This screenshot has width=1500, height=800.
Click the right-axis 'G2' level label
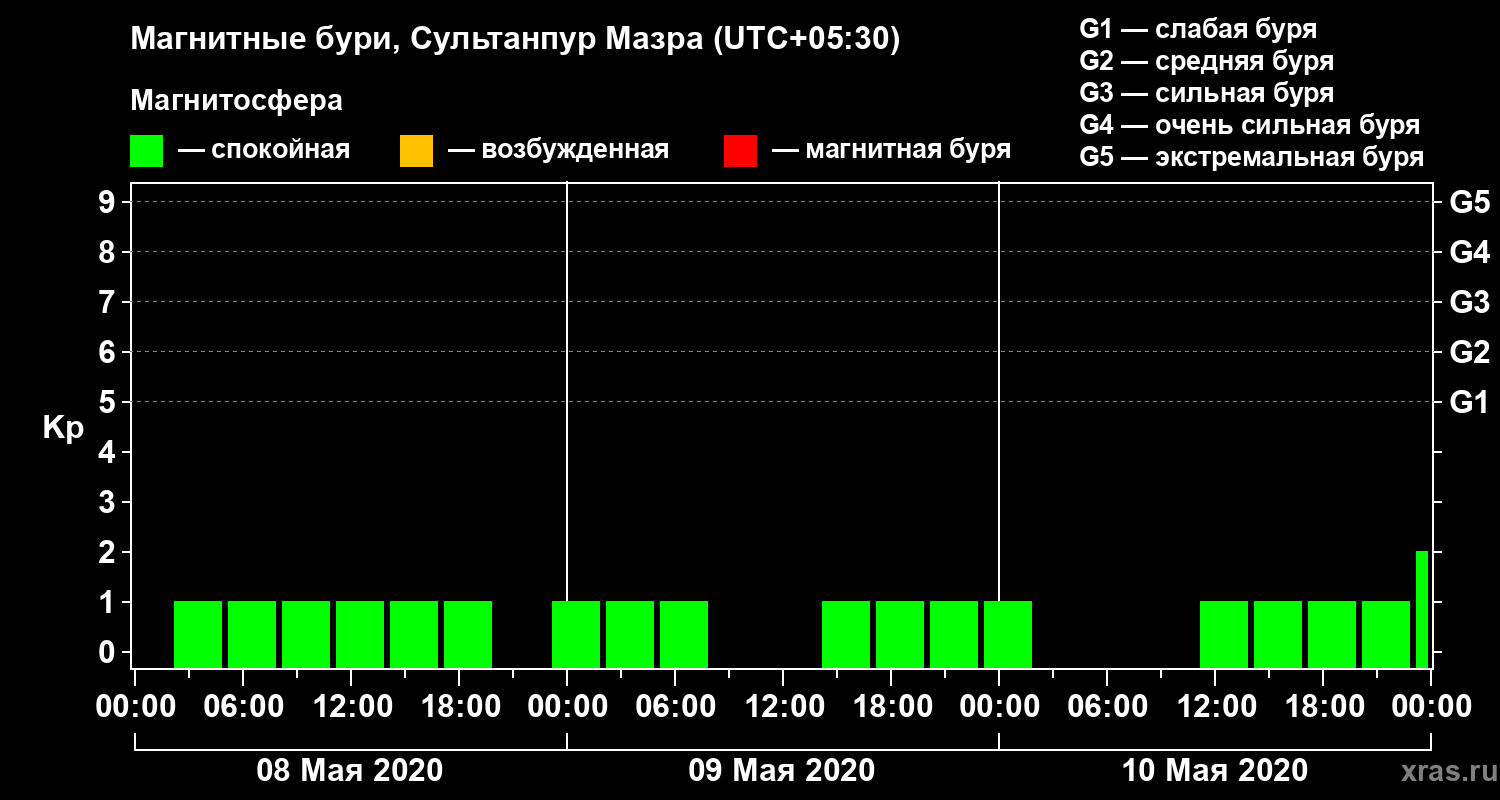tap(1469, 352)
